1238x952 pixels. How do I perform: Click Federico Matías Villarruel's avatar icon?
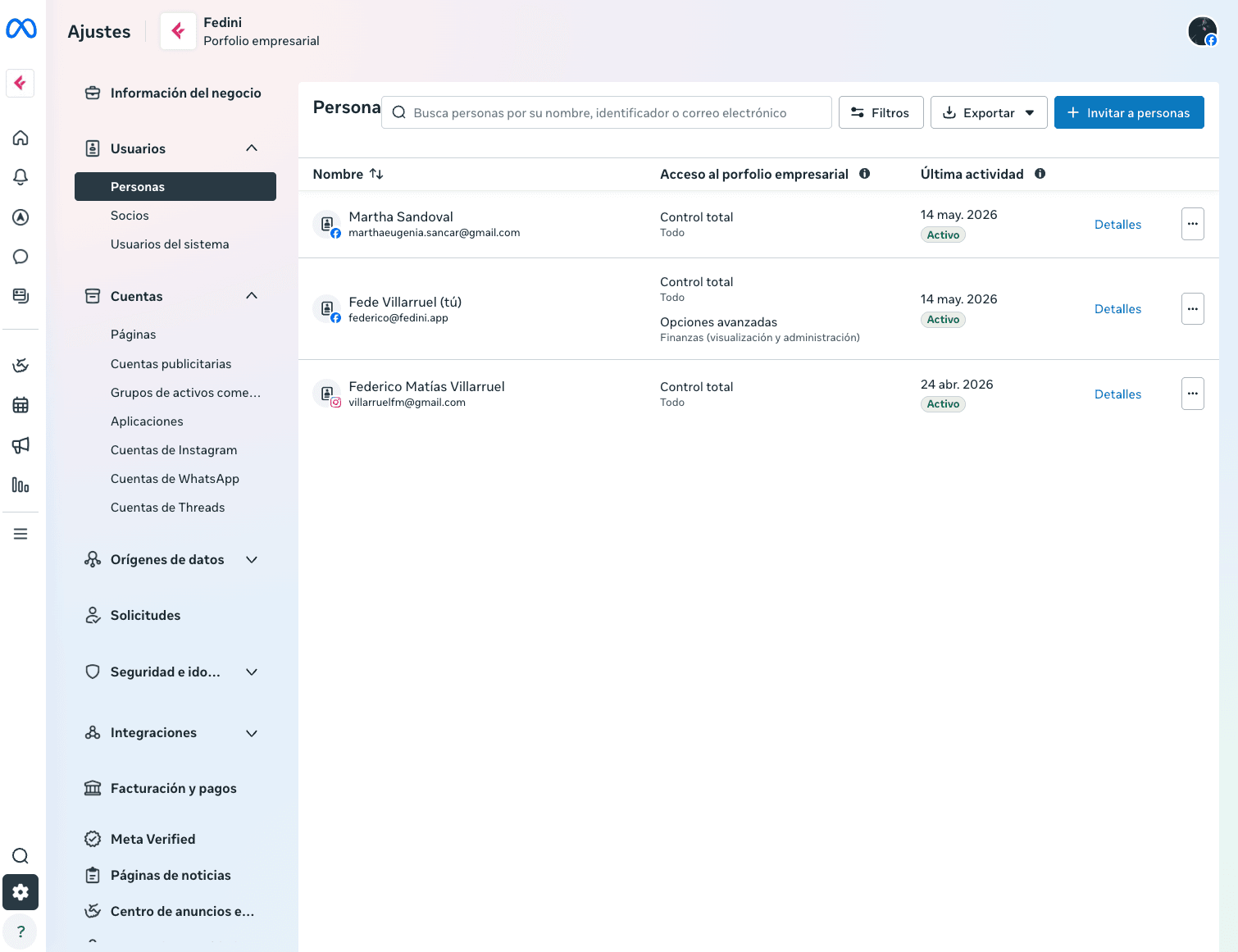(x=326, y=394)
